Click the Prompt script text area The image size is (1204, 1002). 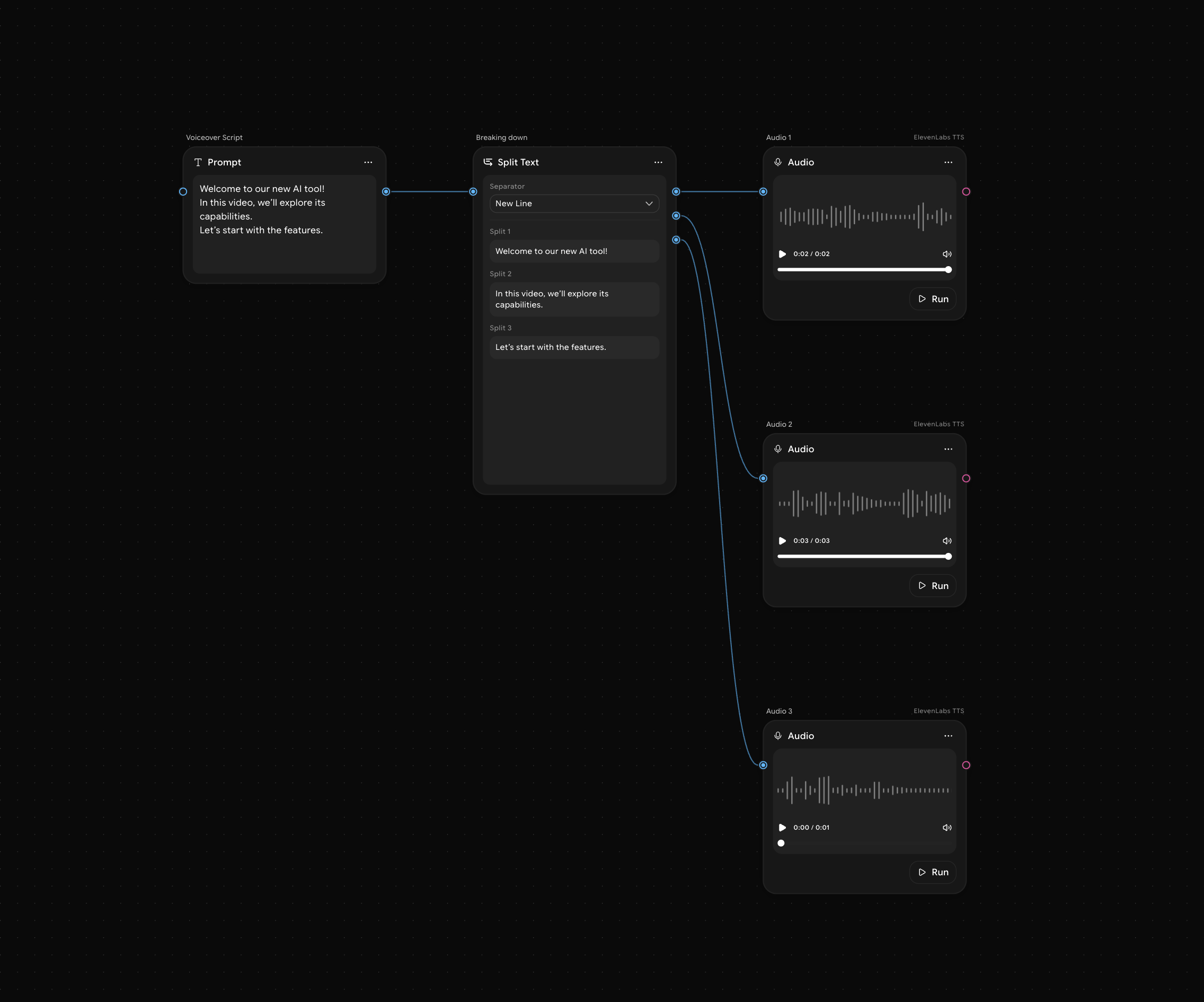click(284, 224)
